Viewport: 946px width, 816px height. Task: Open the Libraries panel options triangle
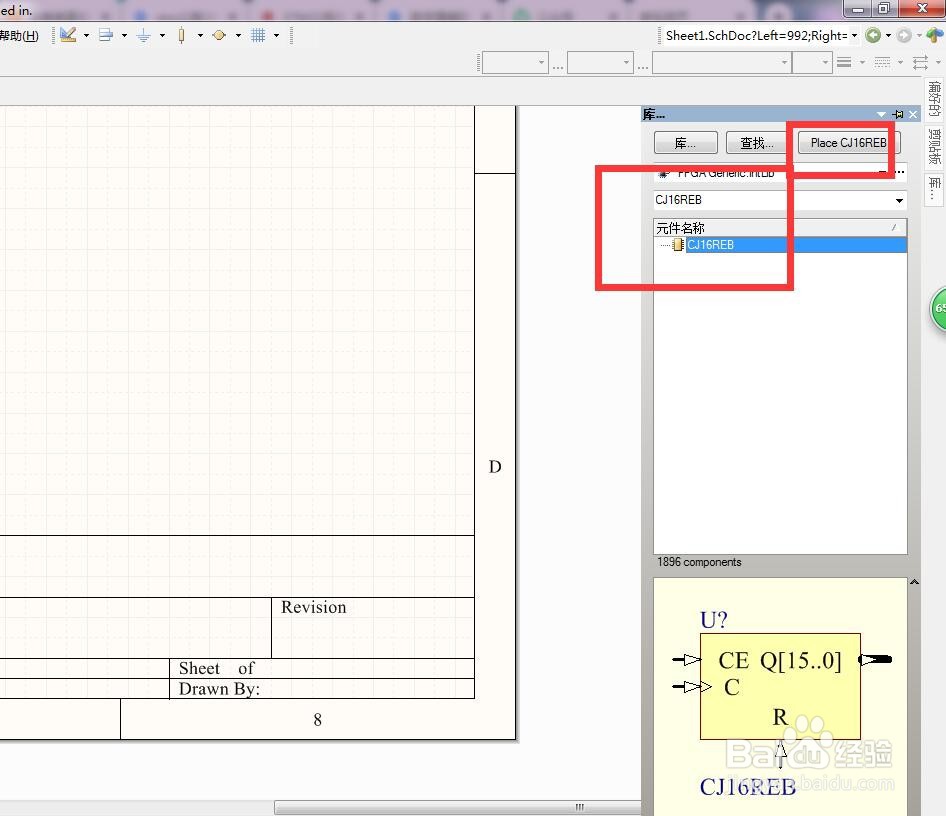click(881, 114)
